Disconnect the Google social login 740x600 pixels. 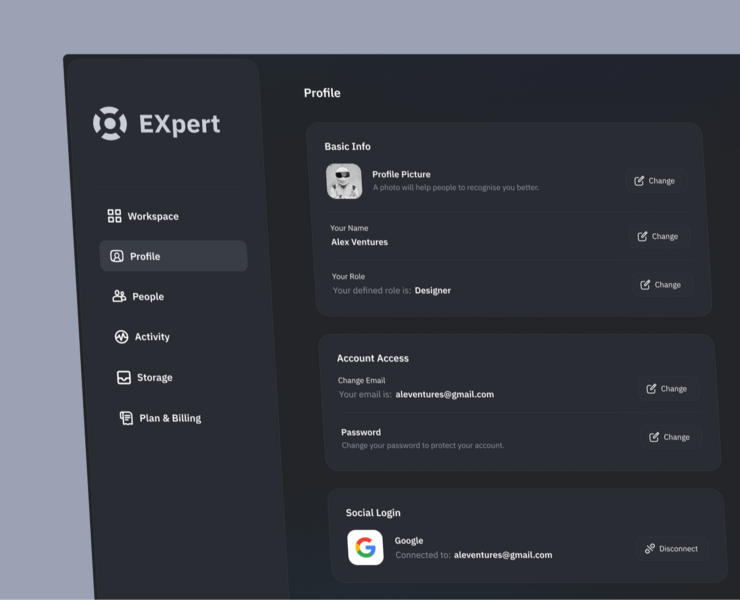pyautogui.click(x=671, y=549)
